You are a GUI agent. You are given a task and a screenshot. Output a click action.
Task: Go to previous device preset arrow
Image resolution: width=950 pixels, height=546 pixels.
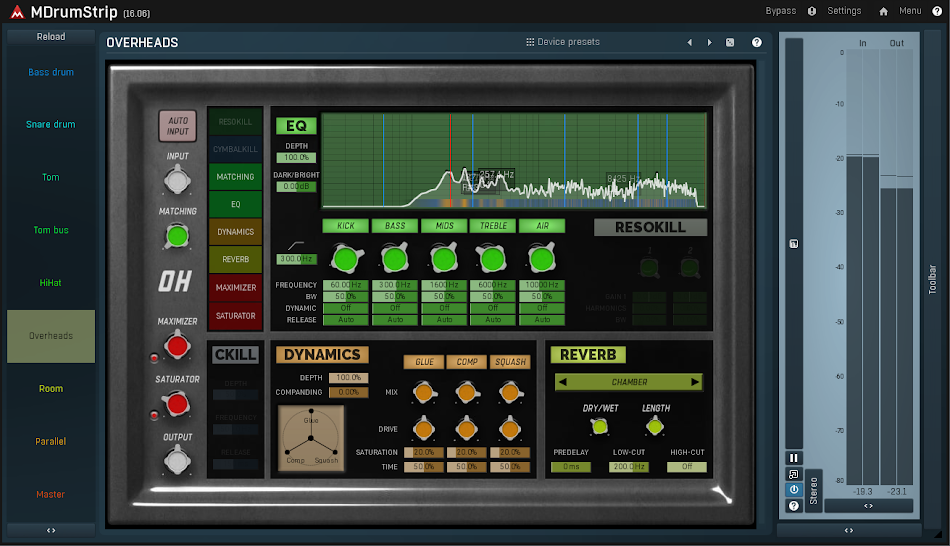689,42
